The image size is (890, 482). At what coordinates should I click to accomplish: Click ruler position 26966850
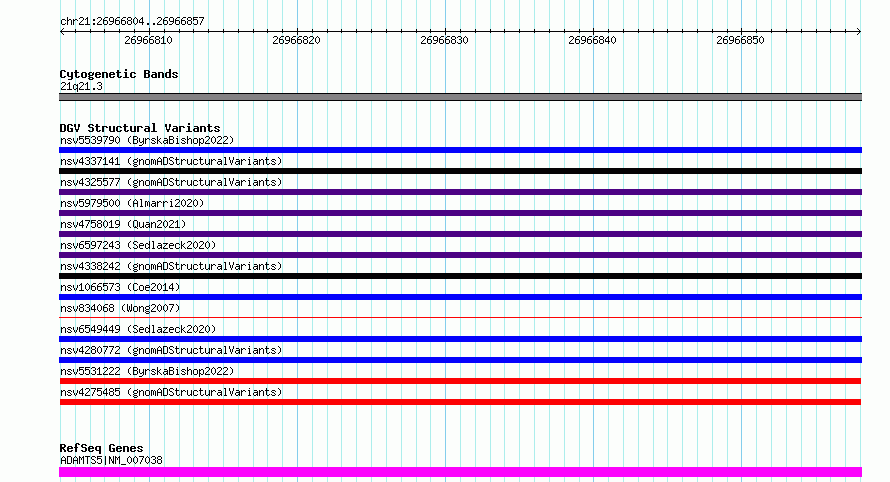pos(740,40)
